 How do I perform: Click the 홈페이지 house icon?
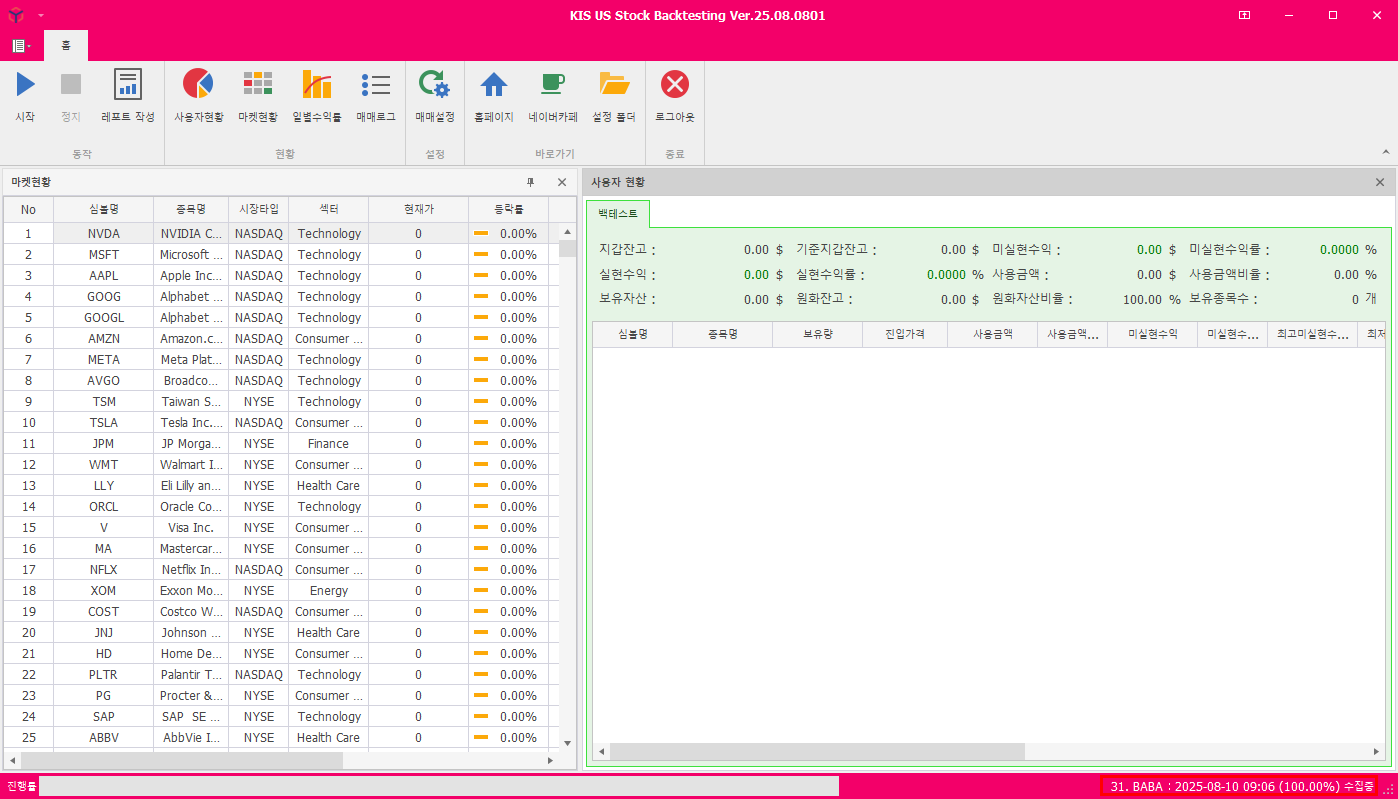[494, 85]
